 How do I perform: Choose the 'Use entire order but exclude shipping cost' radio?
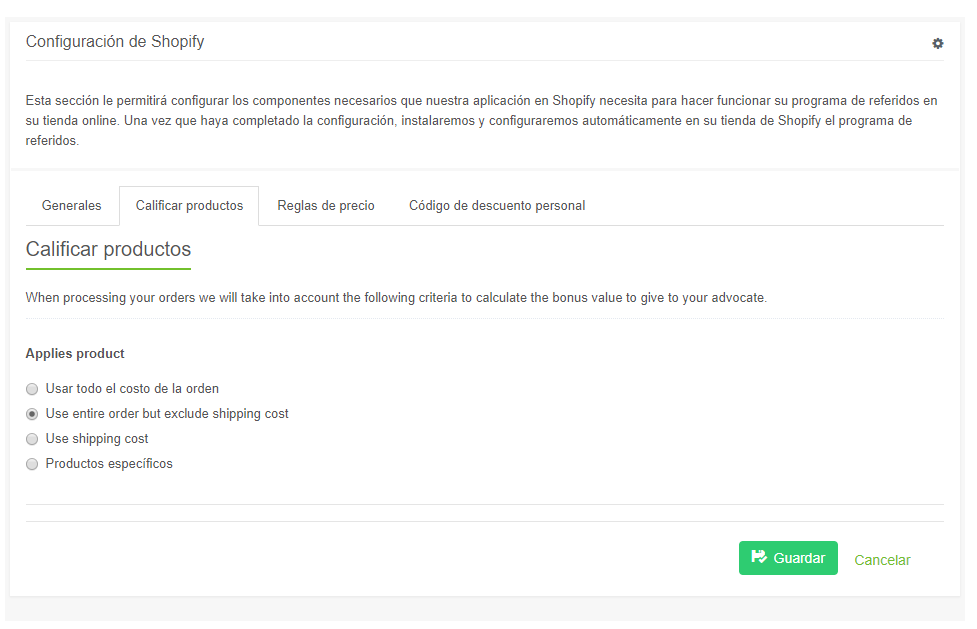pos(32,414)
